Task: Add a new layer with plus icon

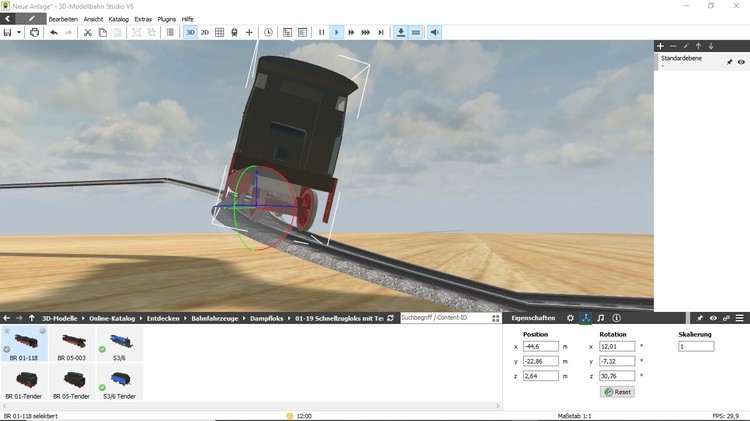Action: (x=660, y=46)
